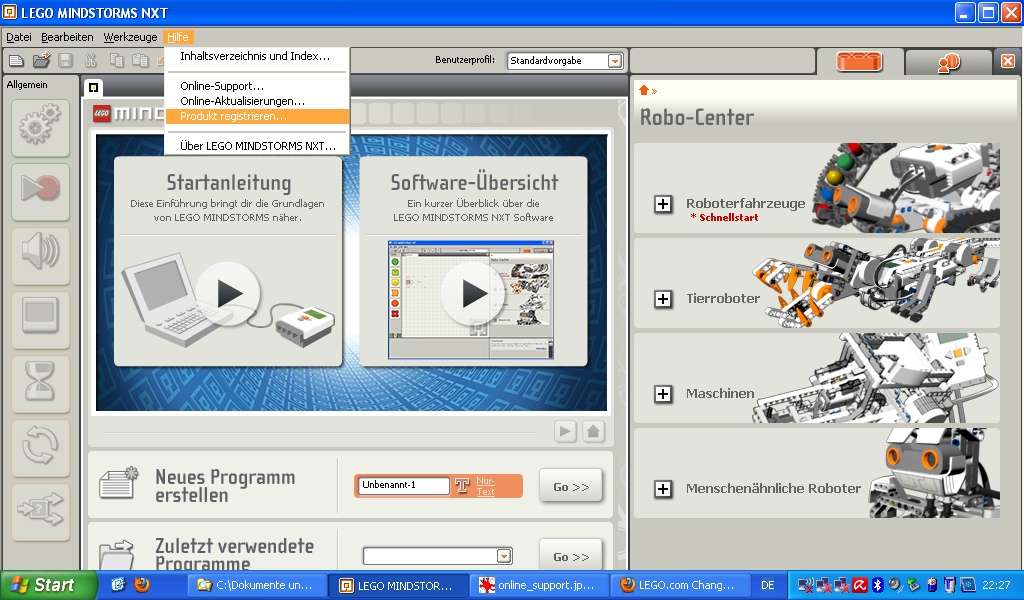Image resolution: width=1024 pixels, height=600 pixels.
Task: Create a new document with the toolbar icon
Action: pyautogui.click(x=14, y=60)
